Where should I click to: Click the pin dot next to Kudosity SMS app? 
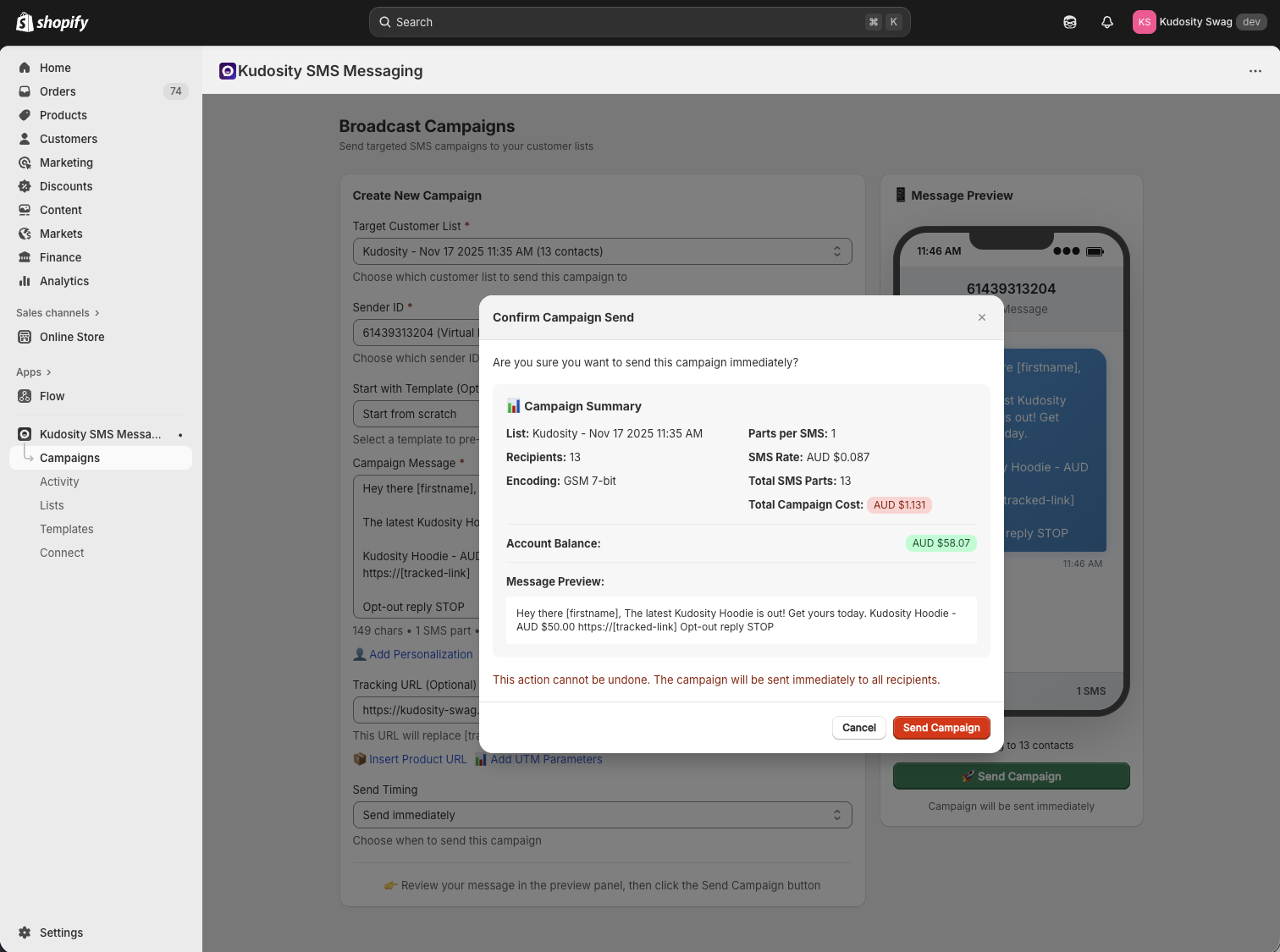(x=180, y=435)
